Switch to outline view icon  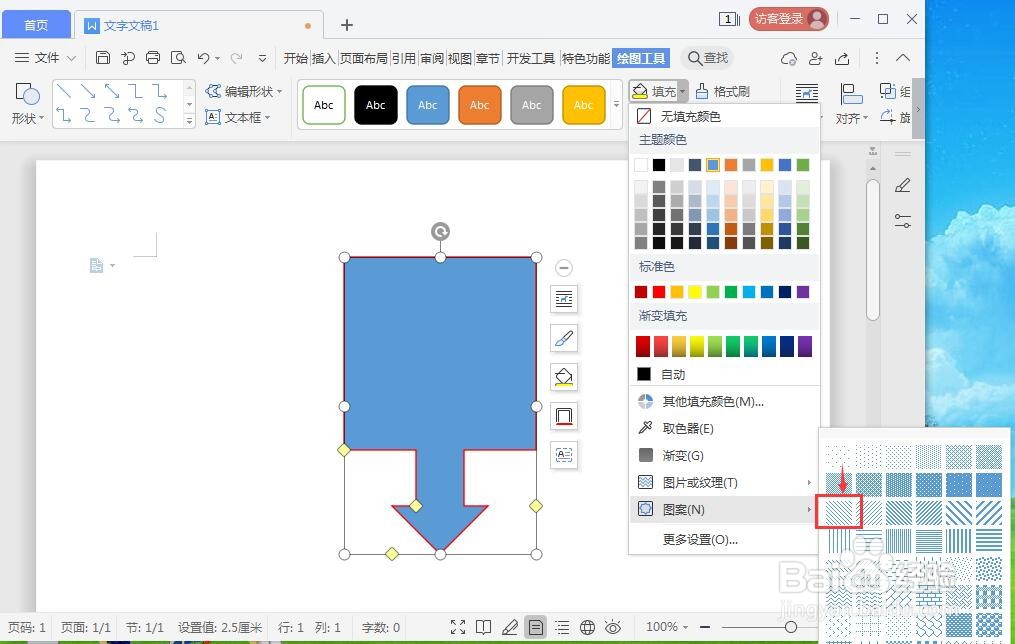[562, 627]
